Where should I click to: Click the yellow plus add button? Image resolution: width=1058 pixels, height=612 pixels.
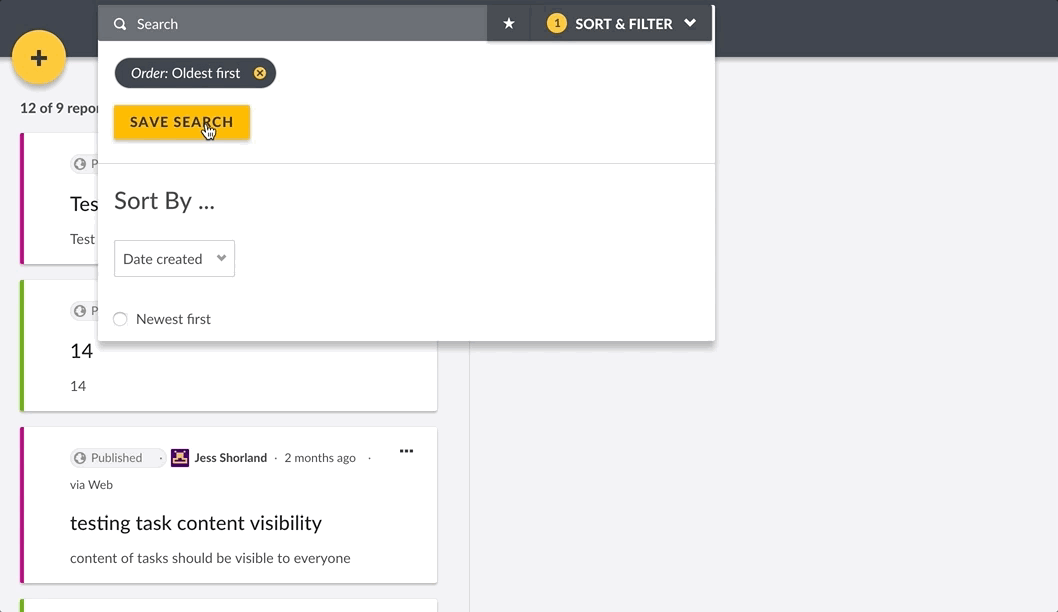[x=38, y=57]
